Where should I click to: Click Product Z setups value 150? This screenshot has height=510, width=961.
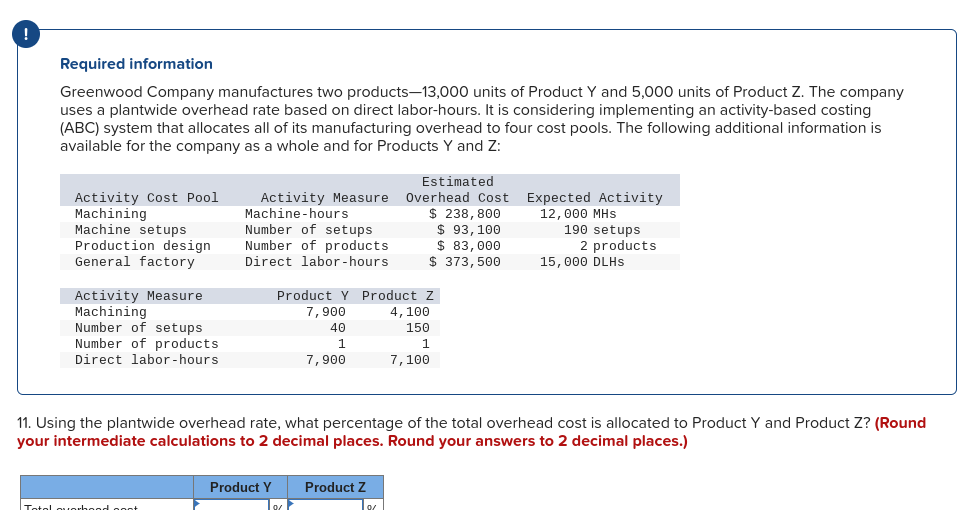(418, 328)
